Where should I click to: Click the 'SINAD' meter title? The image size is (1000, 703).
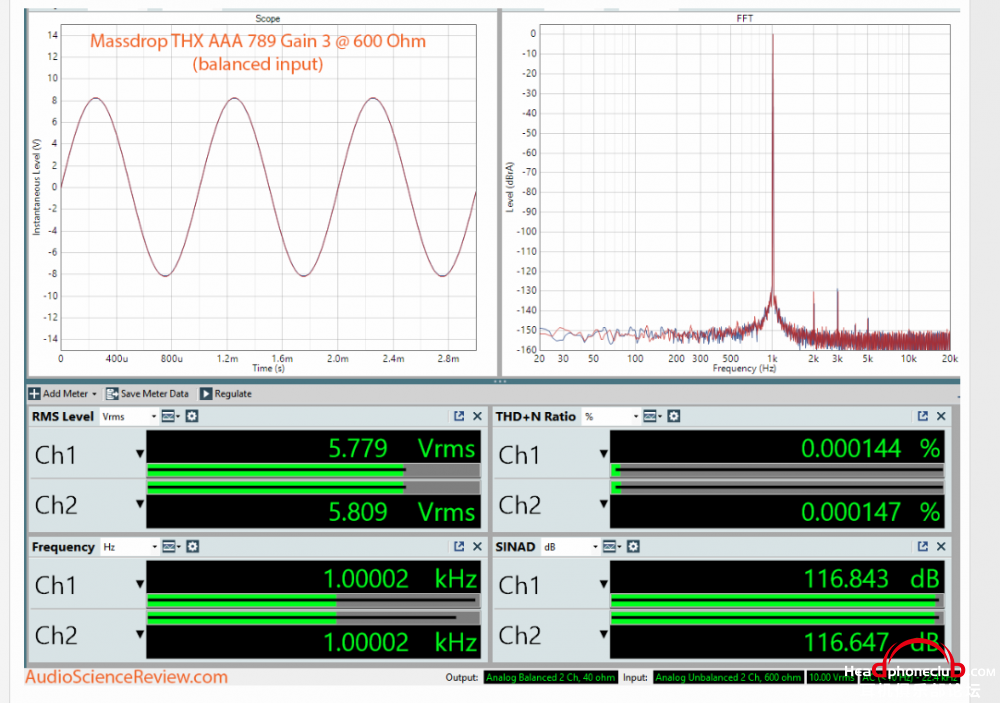[515, 547]
